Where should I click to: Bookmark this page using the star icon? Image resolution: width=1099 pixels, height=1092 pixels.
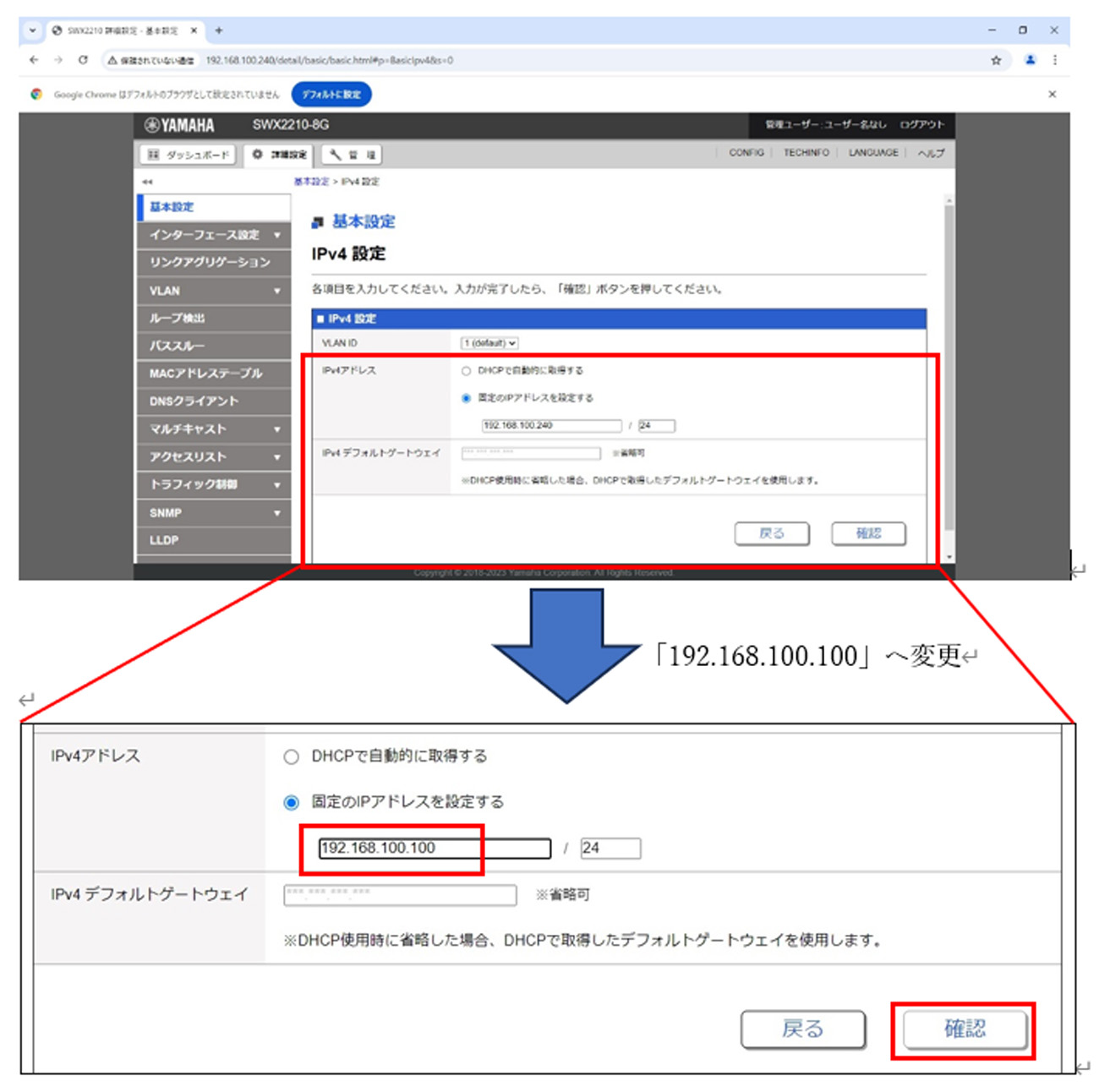point(996,60)
